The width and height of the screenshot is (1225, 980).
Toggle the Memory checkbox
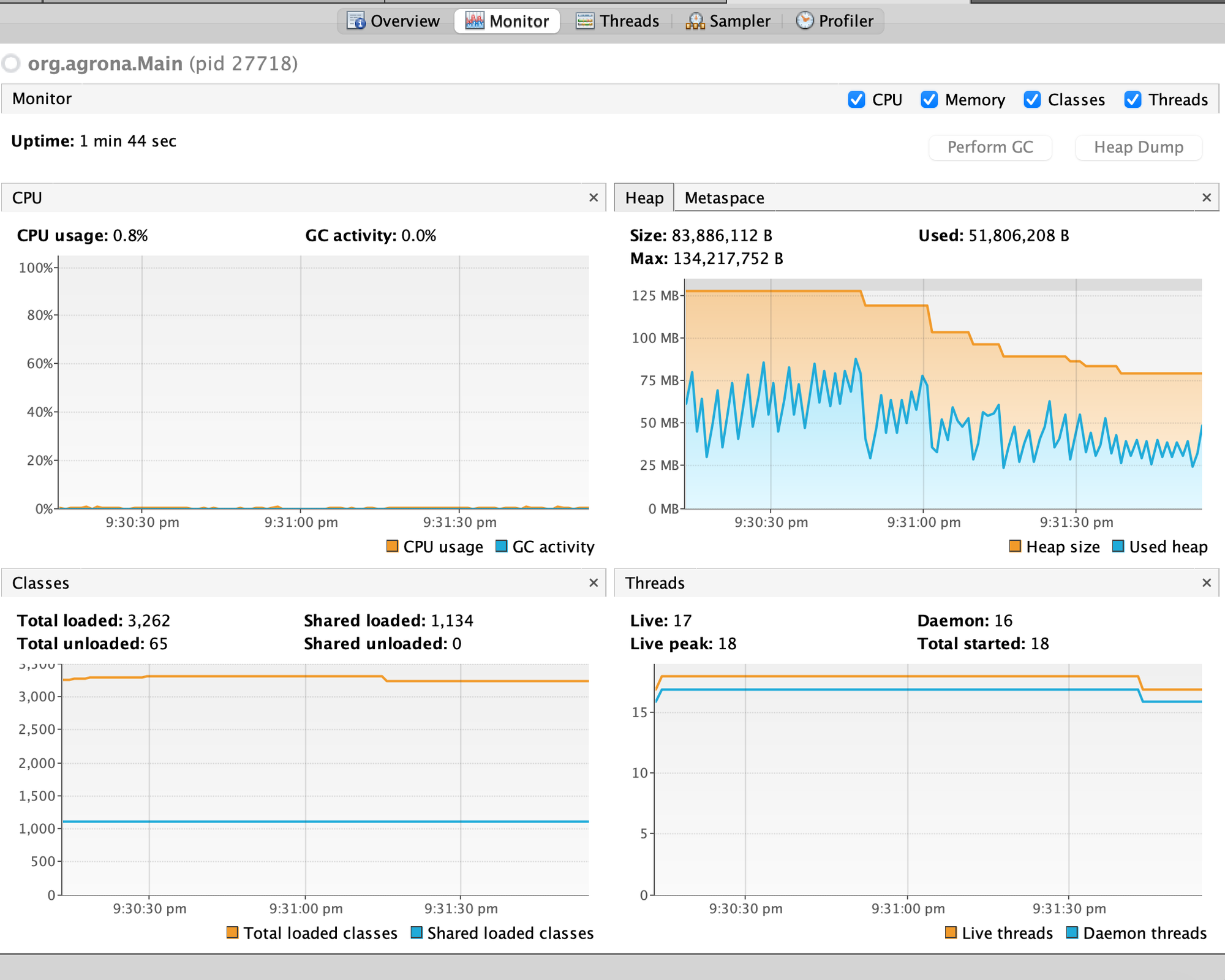click(x=929, y=99)
